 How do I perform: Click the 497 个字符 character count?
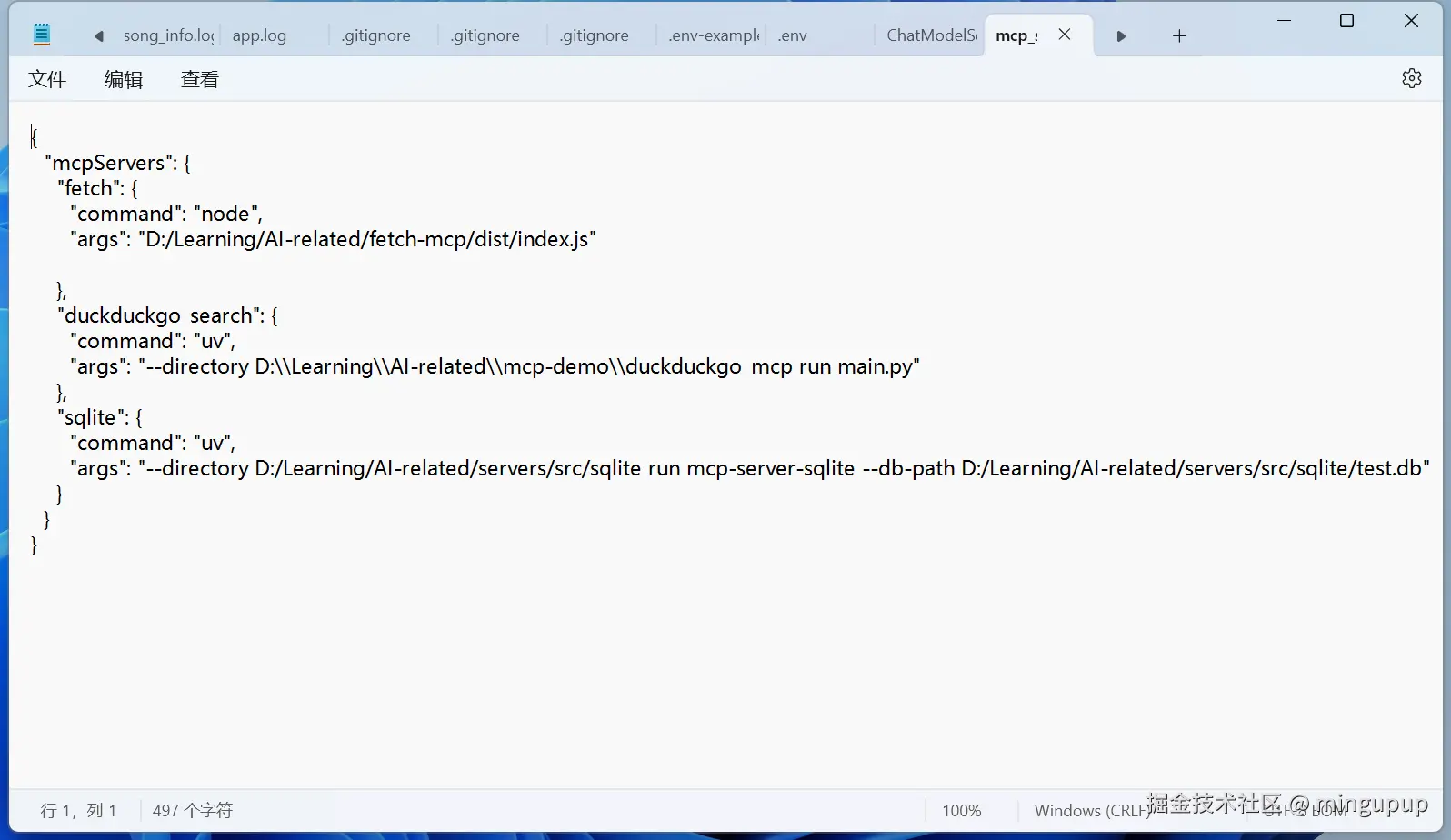click(193, 810)
